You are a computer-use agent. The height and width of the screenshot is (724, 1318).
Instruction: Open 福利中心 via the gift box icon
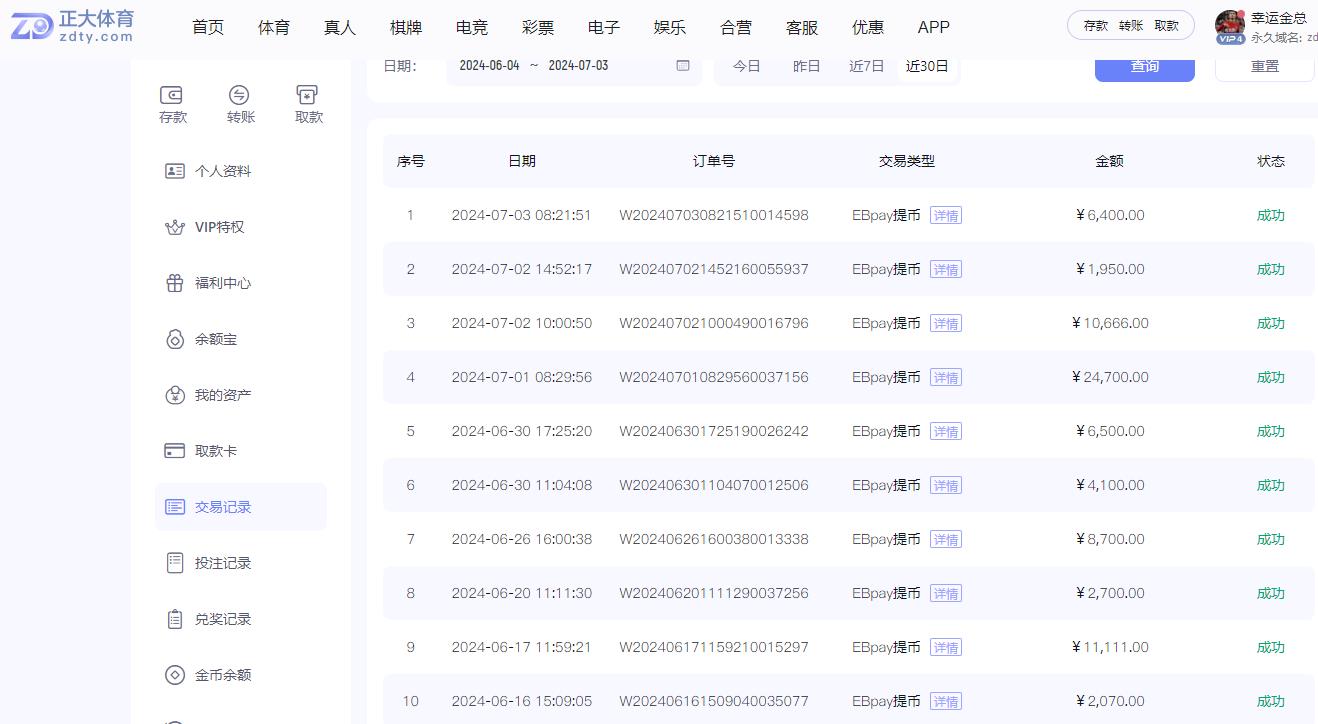[x=174, y=282]
